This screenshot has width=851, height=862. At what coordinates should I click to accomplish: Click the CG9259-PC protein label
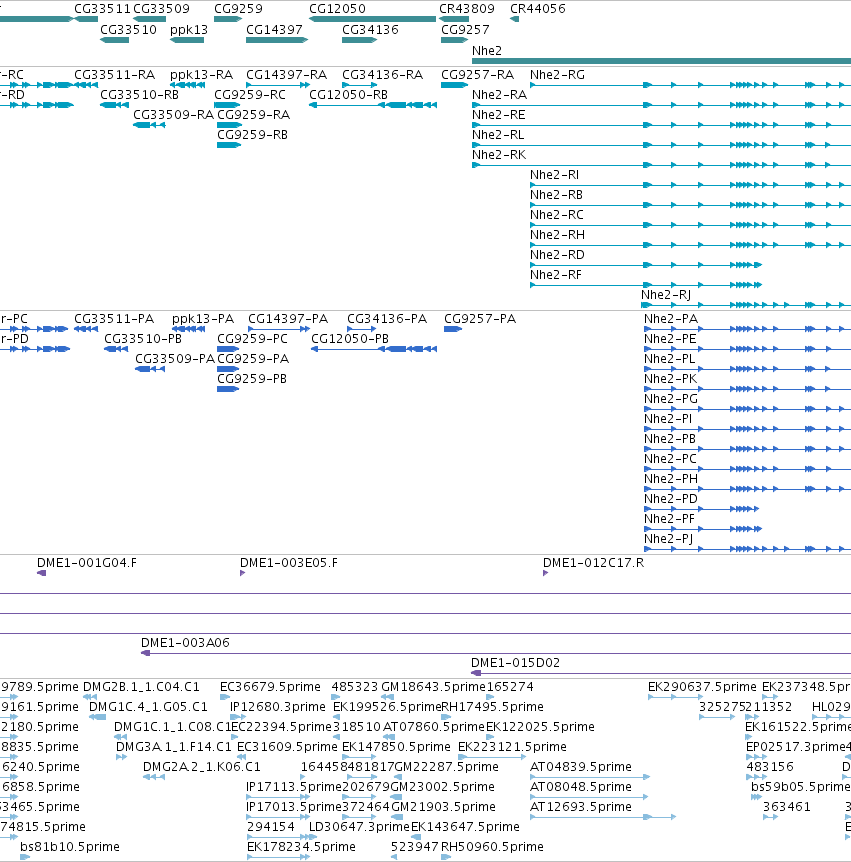click(252, 339)
